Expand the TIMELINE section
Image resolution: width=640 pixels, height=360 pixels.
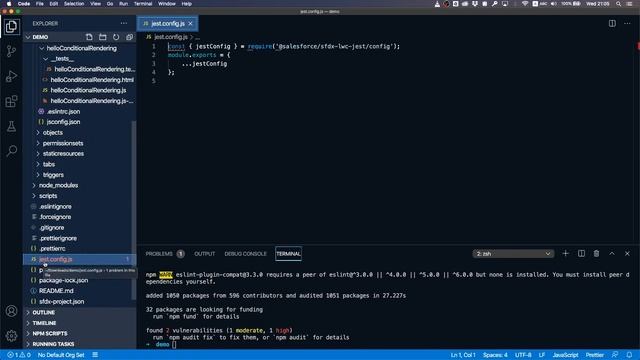(79, 323)
